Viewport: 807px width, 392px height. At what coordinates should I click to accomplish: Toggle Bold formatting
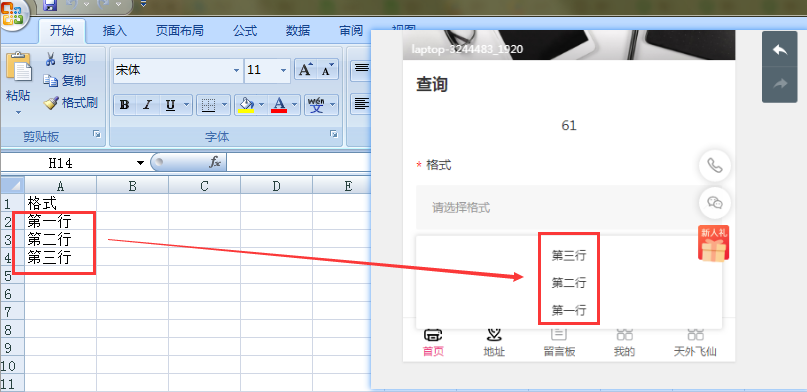pos(124,105)
